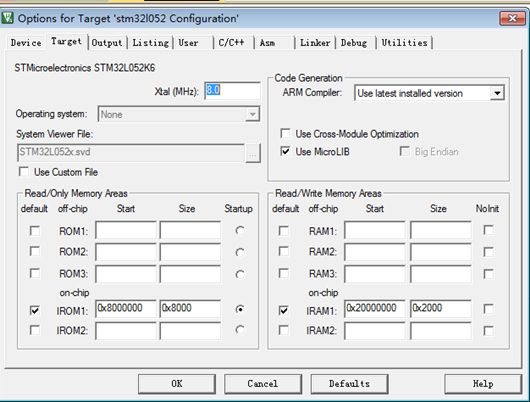Viewport: 530px width, 402px height.
Task: Uncheck the IRAM1 default checkbox
Action: pyautogui.click(x=284, y=310)
